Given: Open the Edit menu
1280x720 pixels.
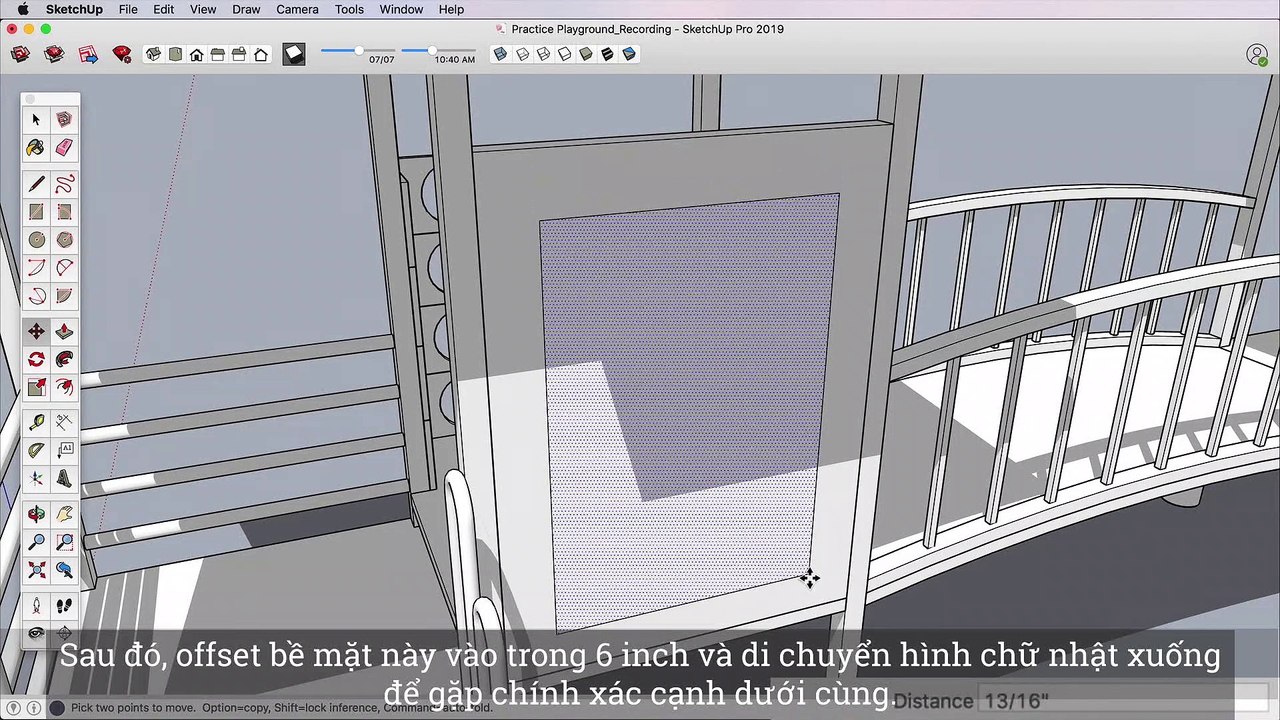Looking at the screenshot, I should pos(164,9).
